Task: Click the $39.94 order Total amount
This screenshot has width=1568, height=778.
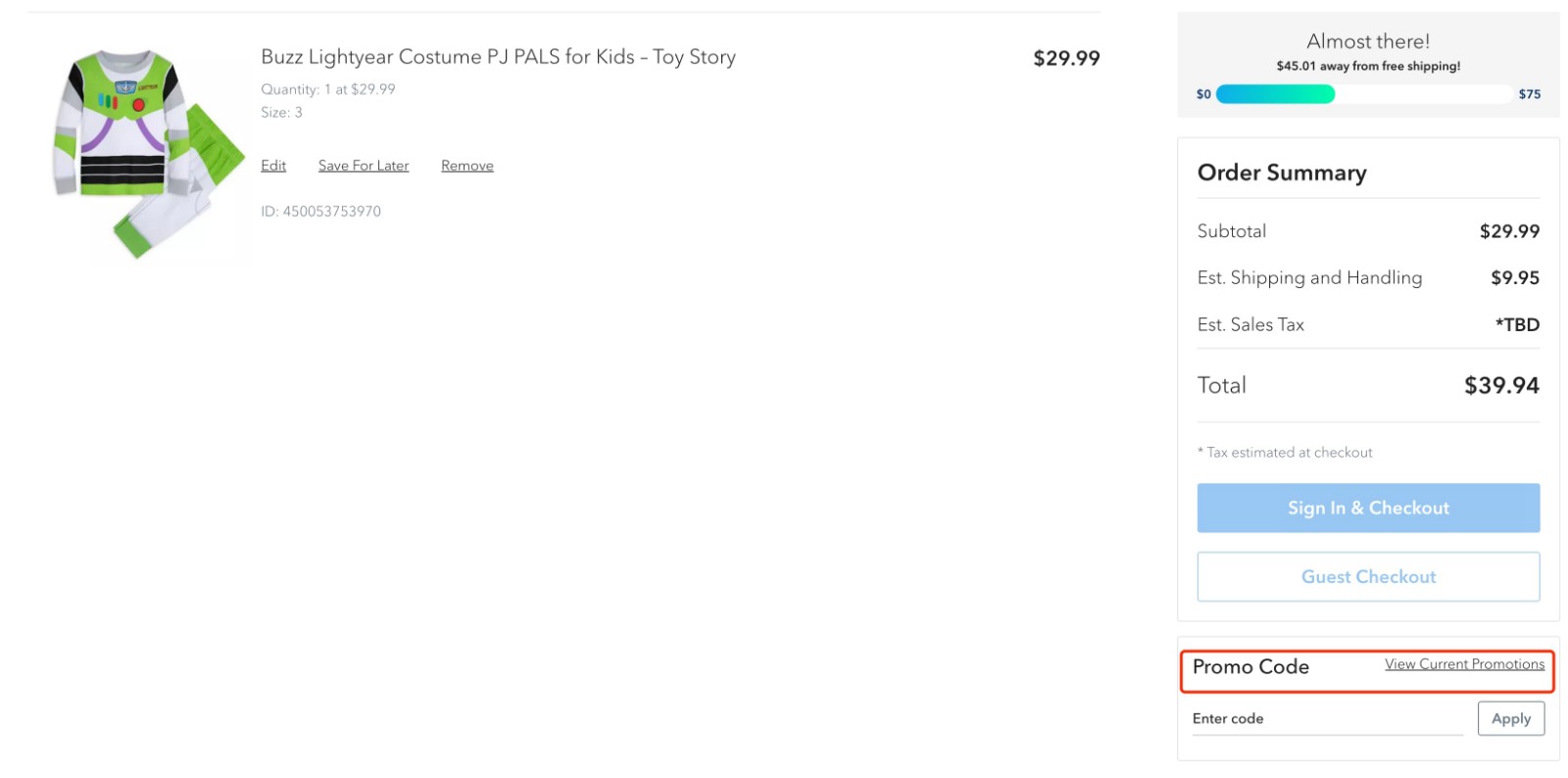Action: click(1500, 385)
